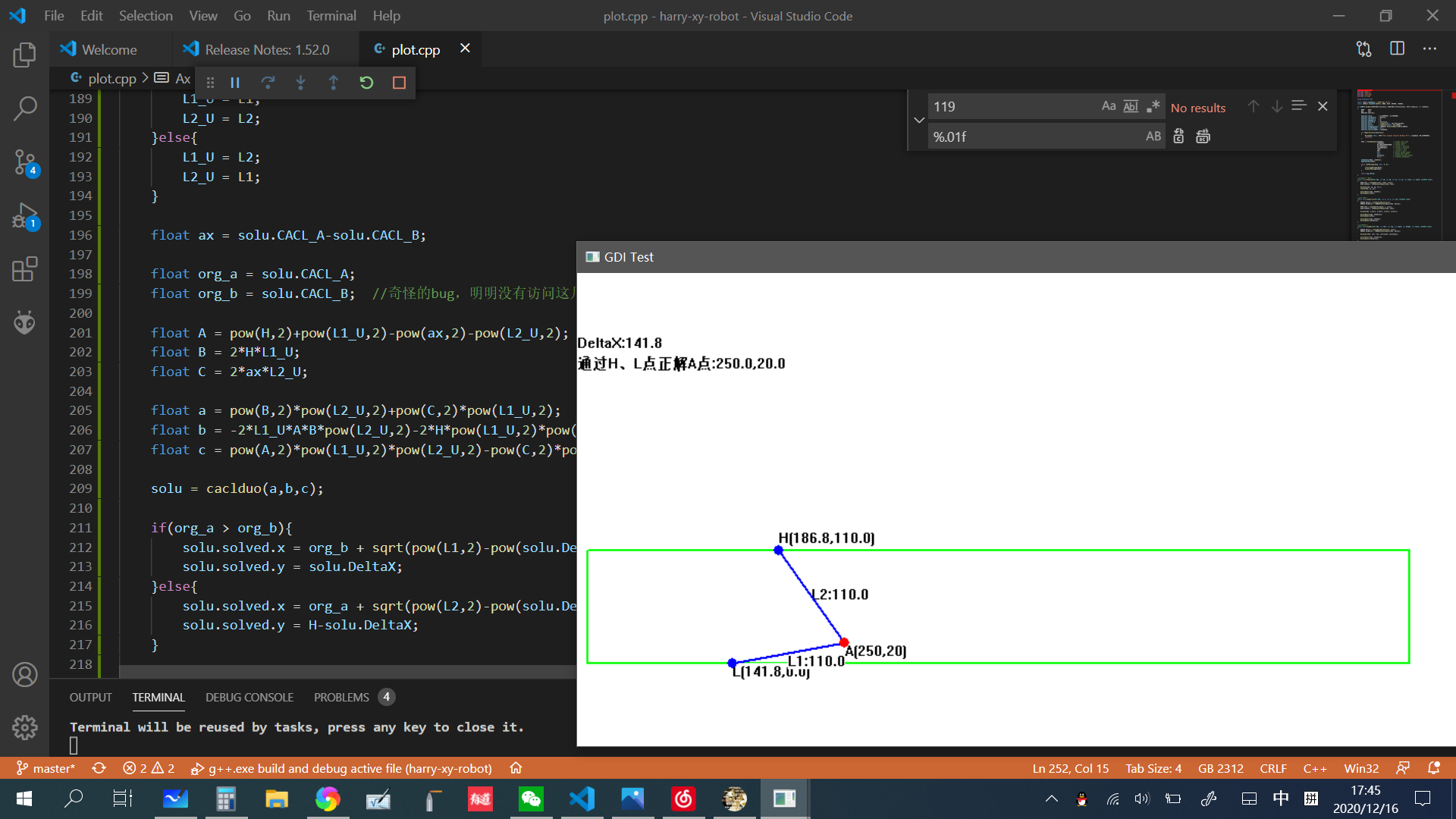Stop the debug session
The height and width of the screenshot is (819, 1456).
[x=399, y=83]
